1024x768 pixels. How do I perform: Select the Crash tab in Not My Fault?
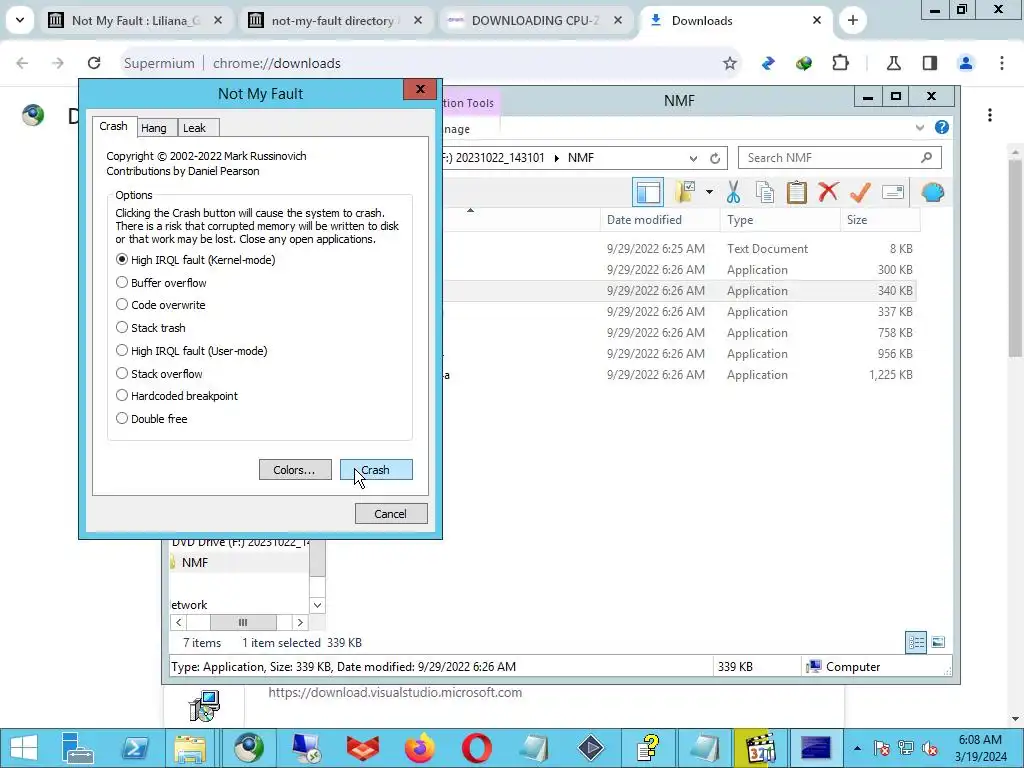tap(114, 126)
